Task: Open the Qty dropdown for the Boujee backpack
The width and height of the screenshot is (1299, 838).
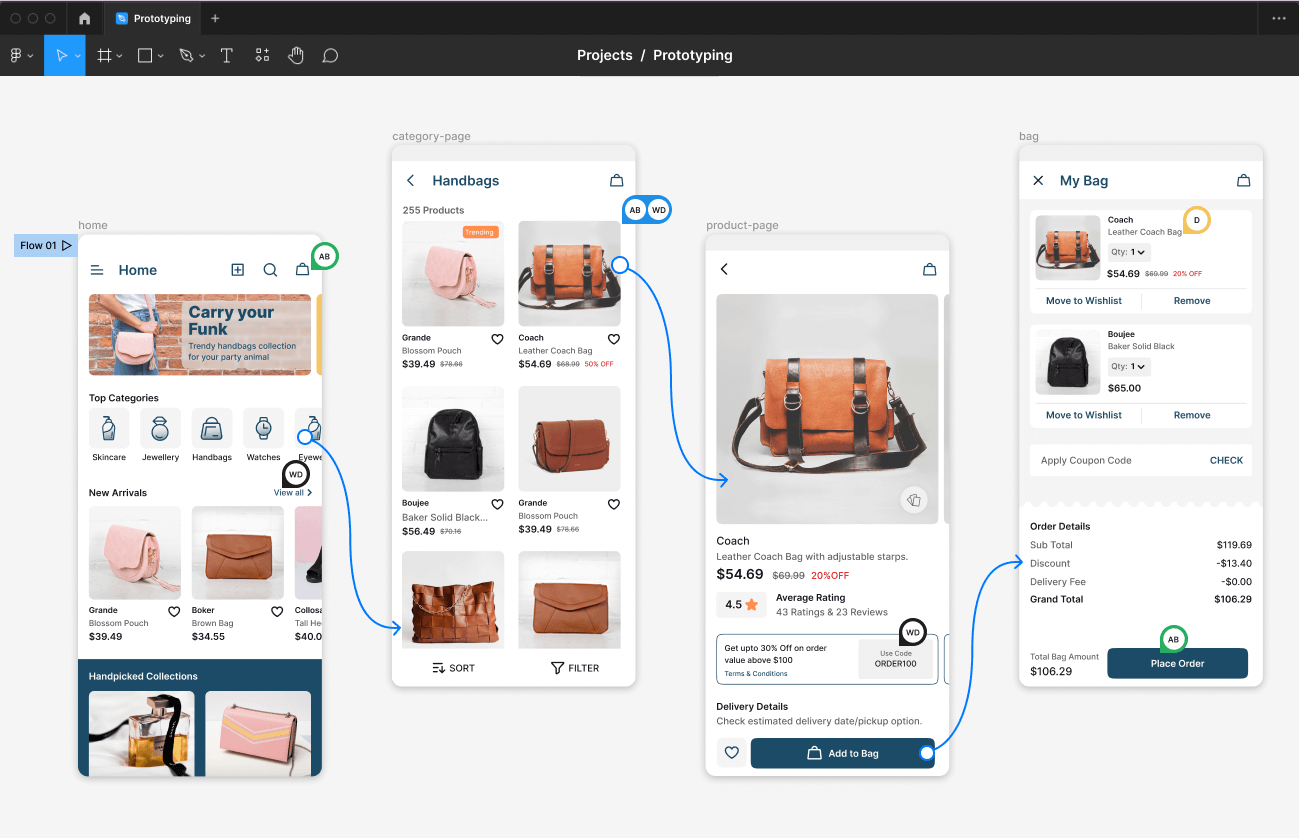Action: 1128,366
